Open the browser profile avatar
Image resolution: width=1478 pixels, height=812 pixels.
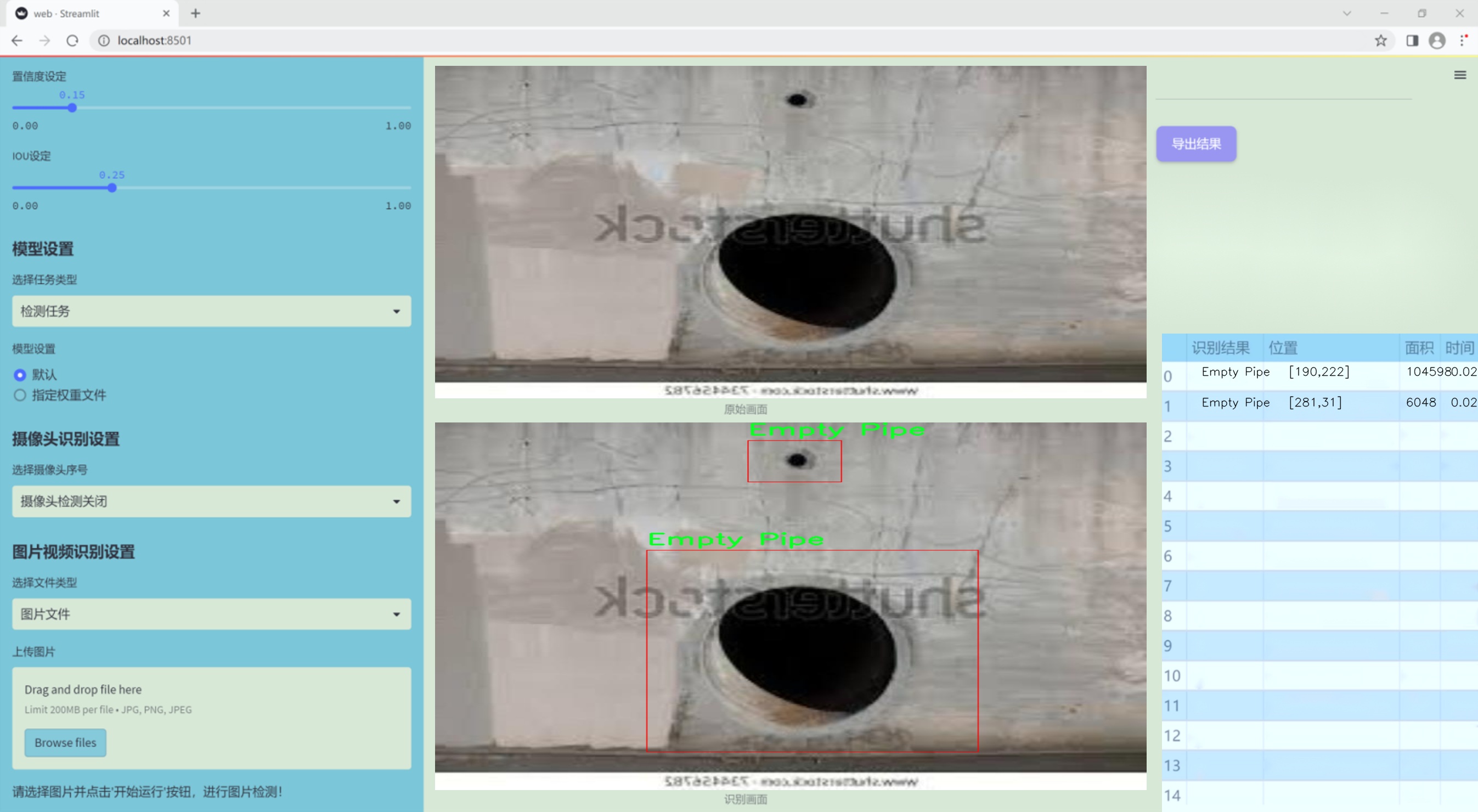pyautogui.click(x=1437, y=40)
